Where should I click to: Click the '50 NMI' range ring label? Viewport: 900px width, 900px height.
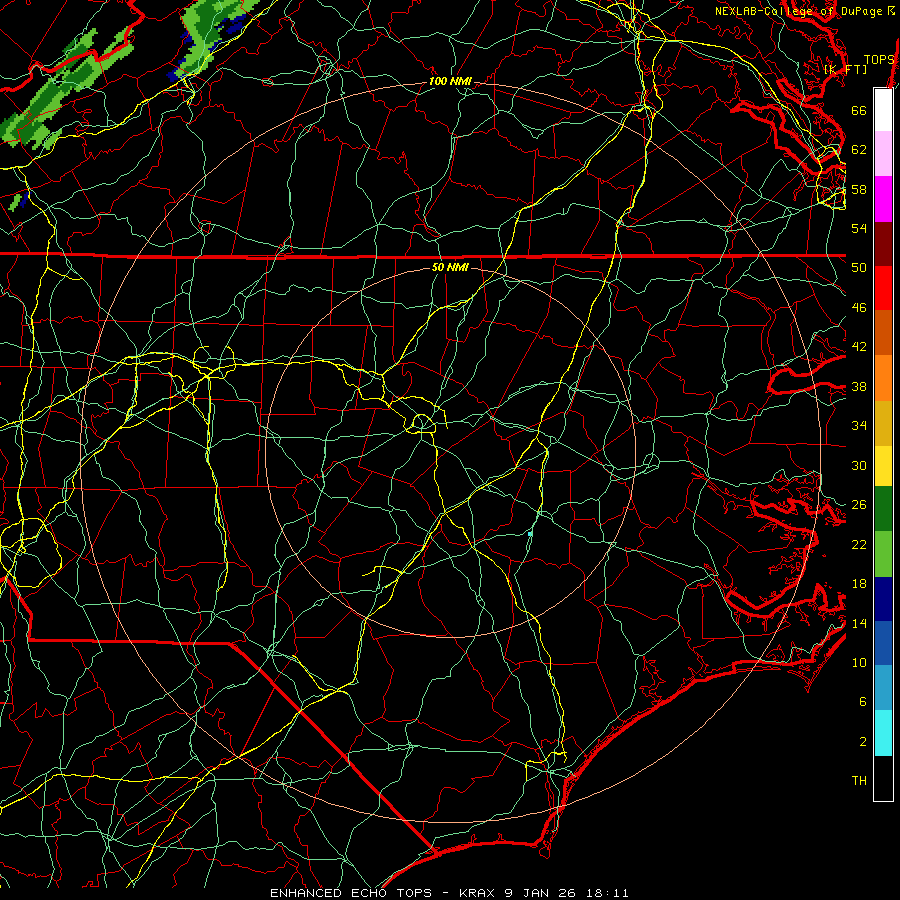pos(450,267)
